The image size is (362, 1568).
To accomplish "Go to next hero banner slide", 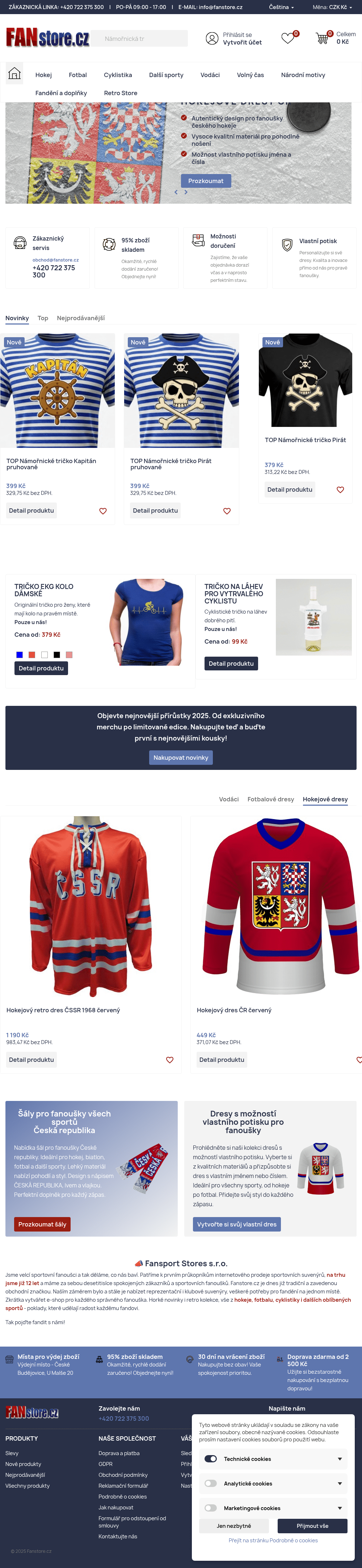I will click(x=186, y=192).
